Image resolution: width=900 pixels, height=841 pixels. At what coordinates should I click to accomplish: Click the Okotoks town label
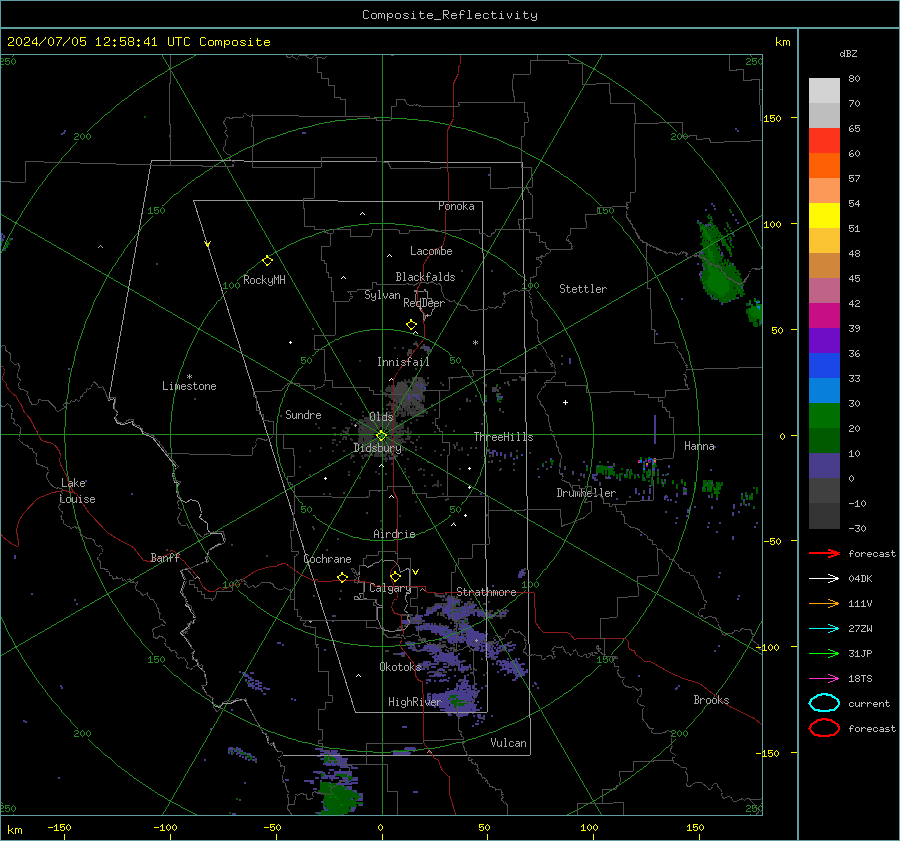point(400,666)
